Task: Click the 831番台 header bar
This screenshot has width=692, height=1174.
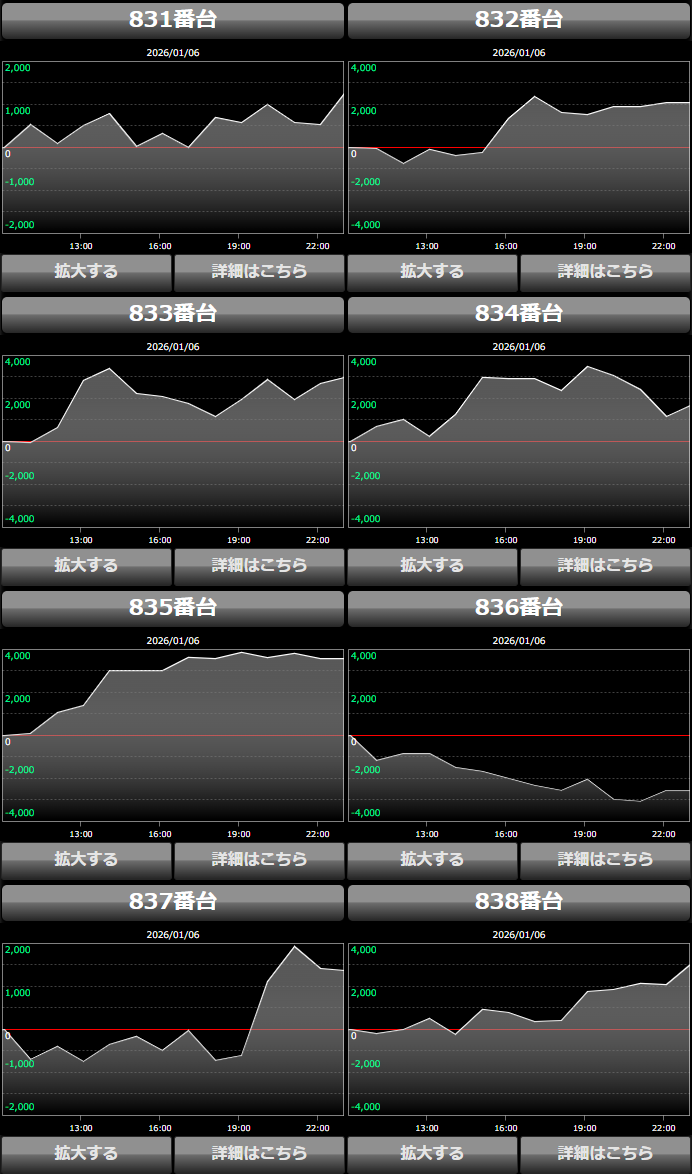Action: point(173,20)
